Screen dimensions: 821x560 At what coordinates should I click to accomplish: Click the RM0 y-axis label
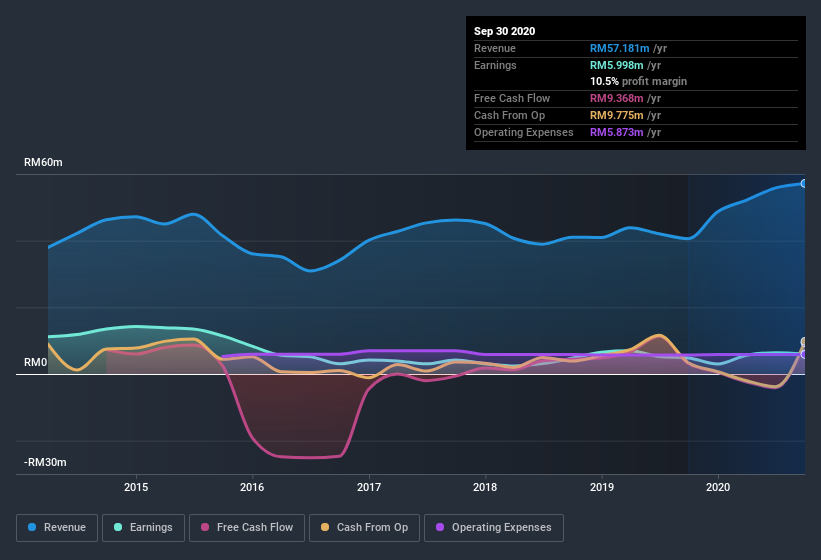pyautogui.click(x=36, y=363)
